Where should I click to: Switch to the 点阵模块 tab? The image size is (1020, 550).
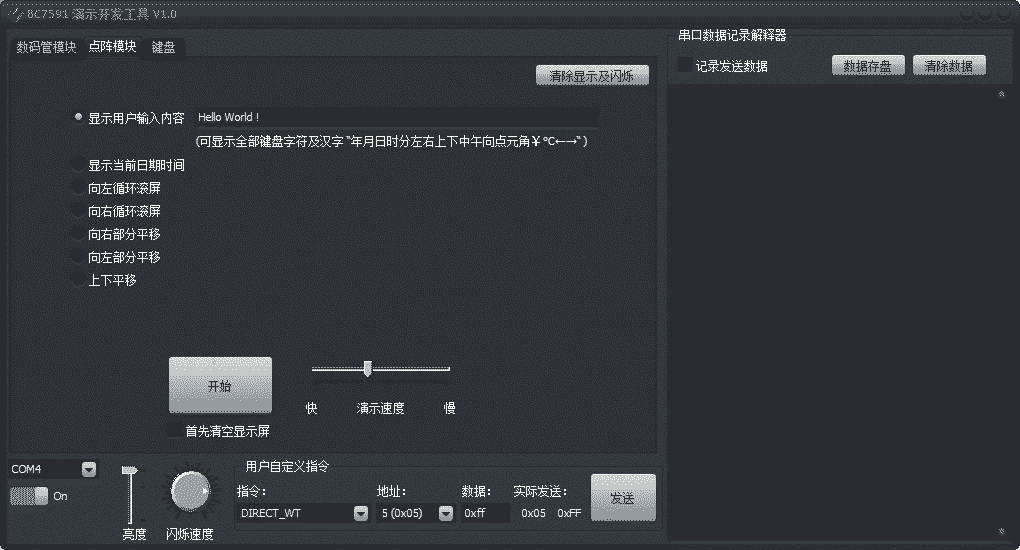113,46
